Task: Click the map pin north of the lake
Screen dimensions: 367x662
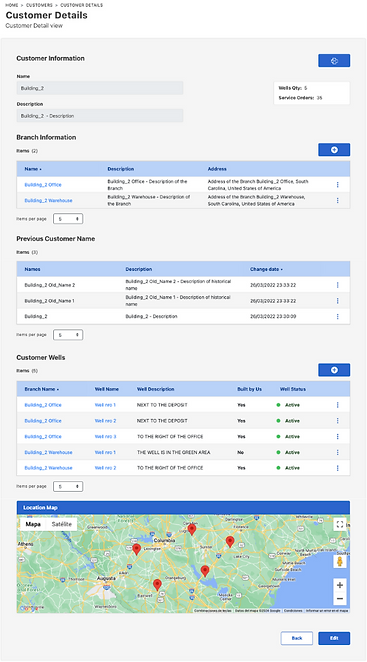Action: [205, 570]
